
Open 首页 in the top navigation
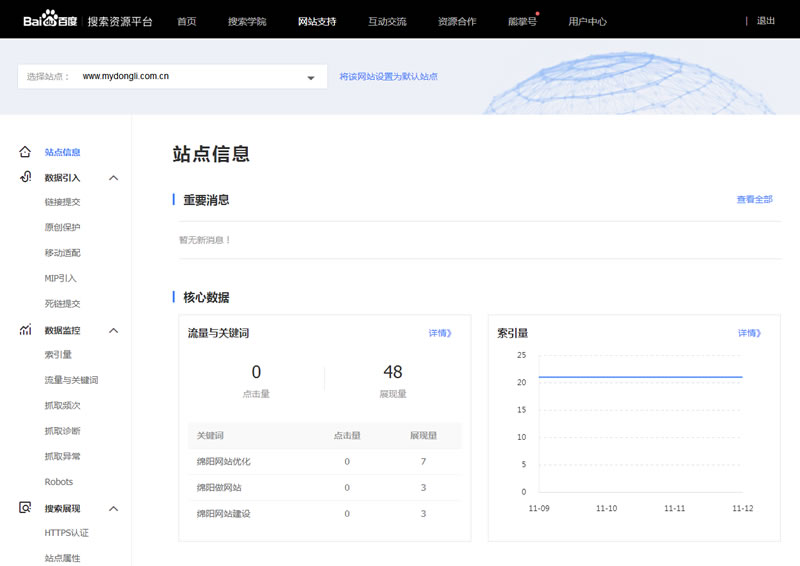186,21
